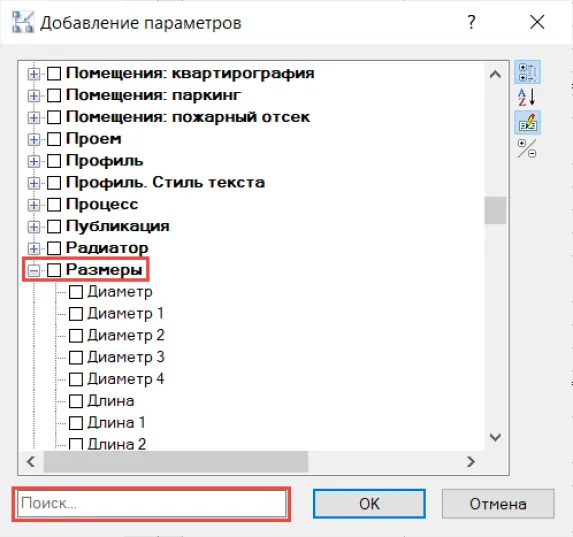The width and height of the screenshot is (573, 537).
Task: Click the expand/collapse all nodes icon
Action: [527, 148]
